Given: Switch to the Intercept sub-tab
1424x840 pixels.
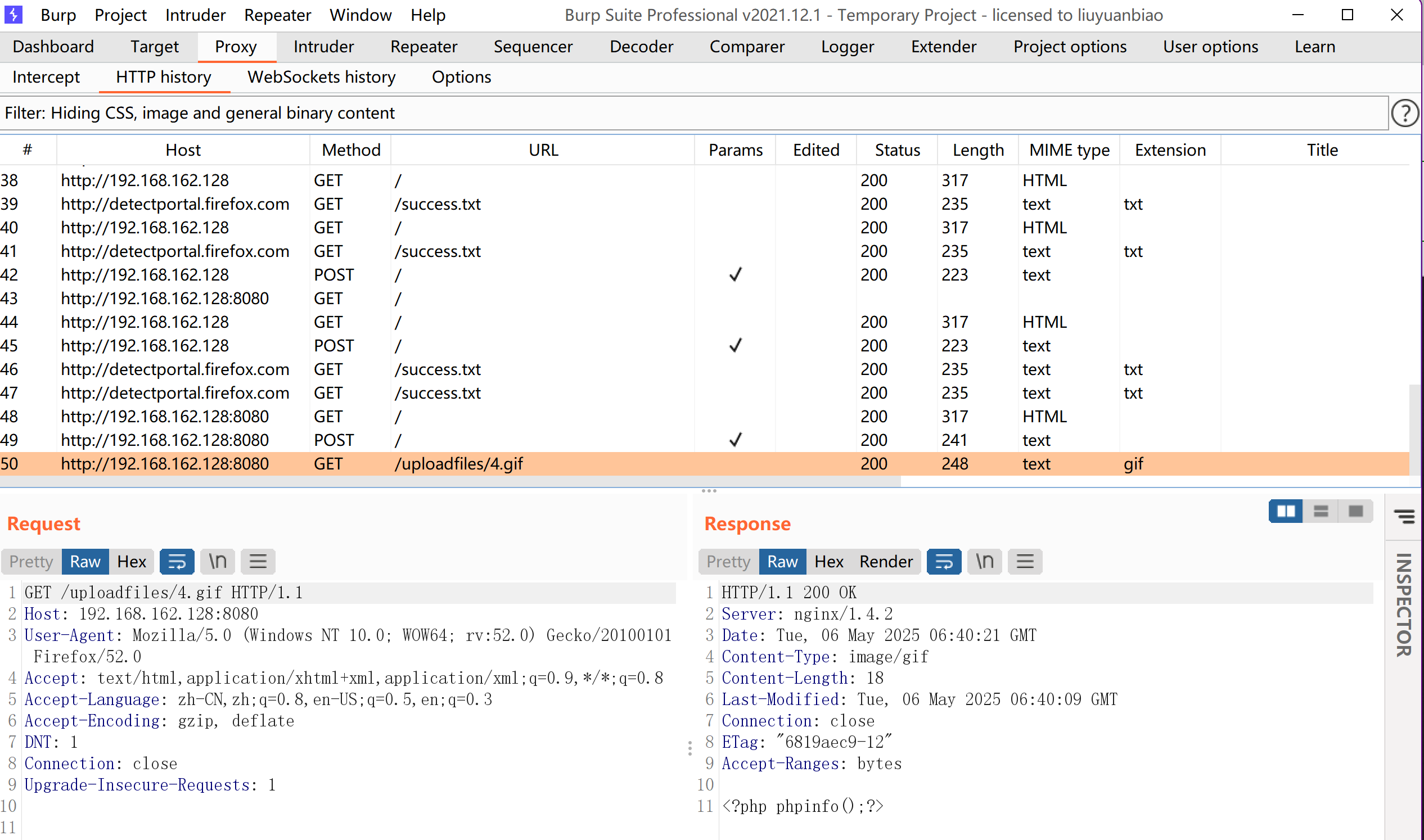Looking at the screenshot, I should (47, 77).
